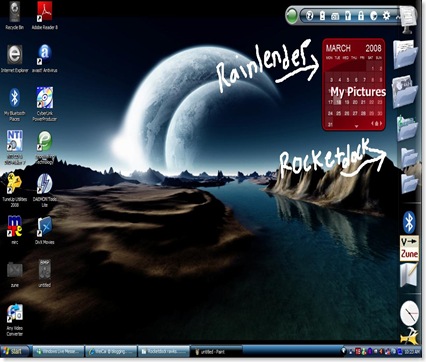Open the NTI disc maker shortcut

point(14,147)
